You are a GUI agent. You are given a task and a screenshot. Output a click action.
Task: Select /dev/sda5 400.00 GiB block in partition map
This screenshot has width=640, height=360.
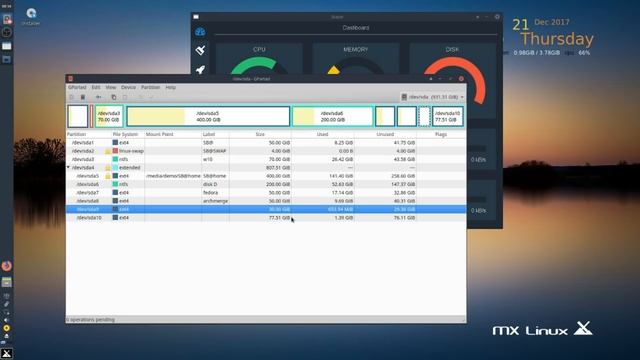tap(208, 116)
